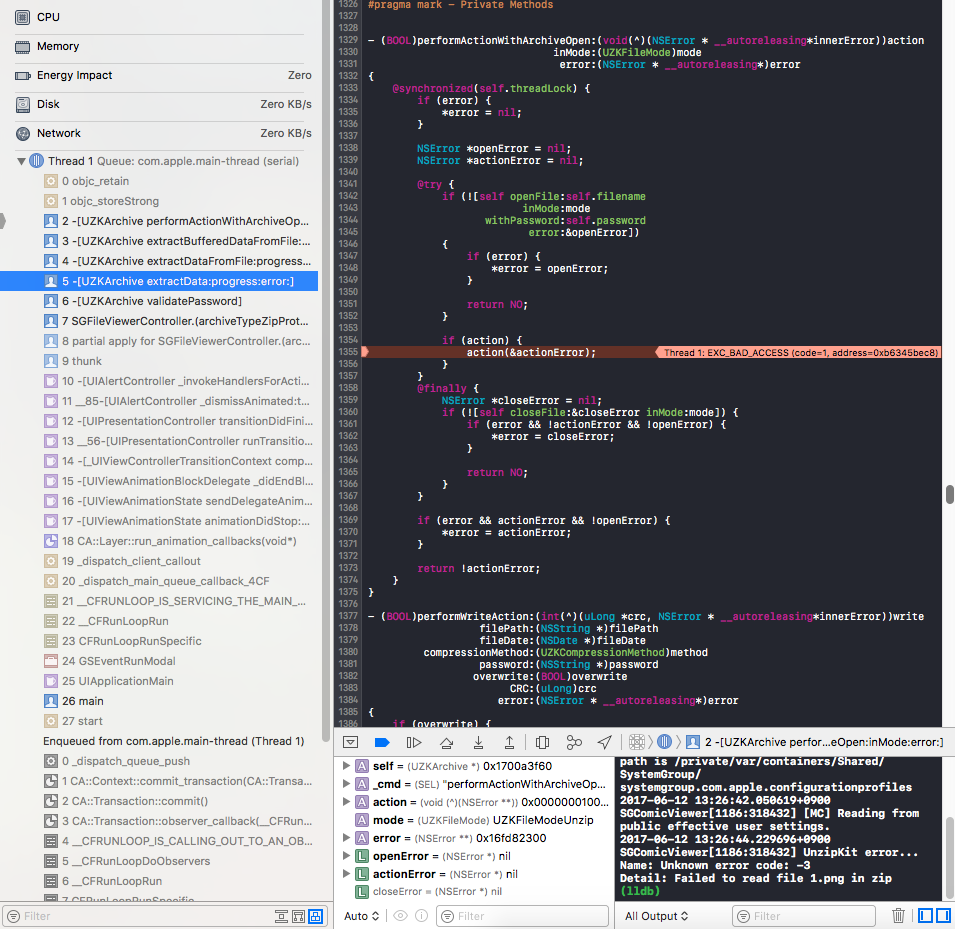
Task: Expand the action variable
Action: tap(346, 802)
